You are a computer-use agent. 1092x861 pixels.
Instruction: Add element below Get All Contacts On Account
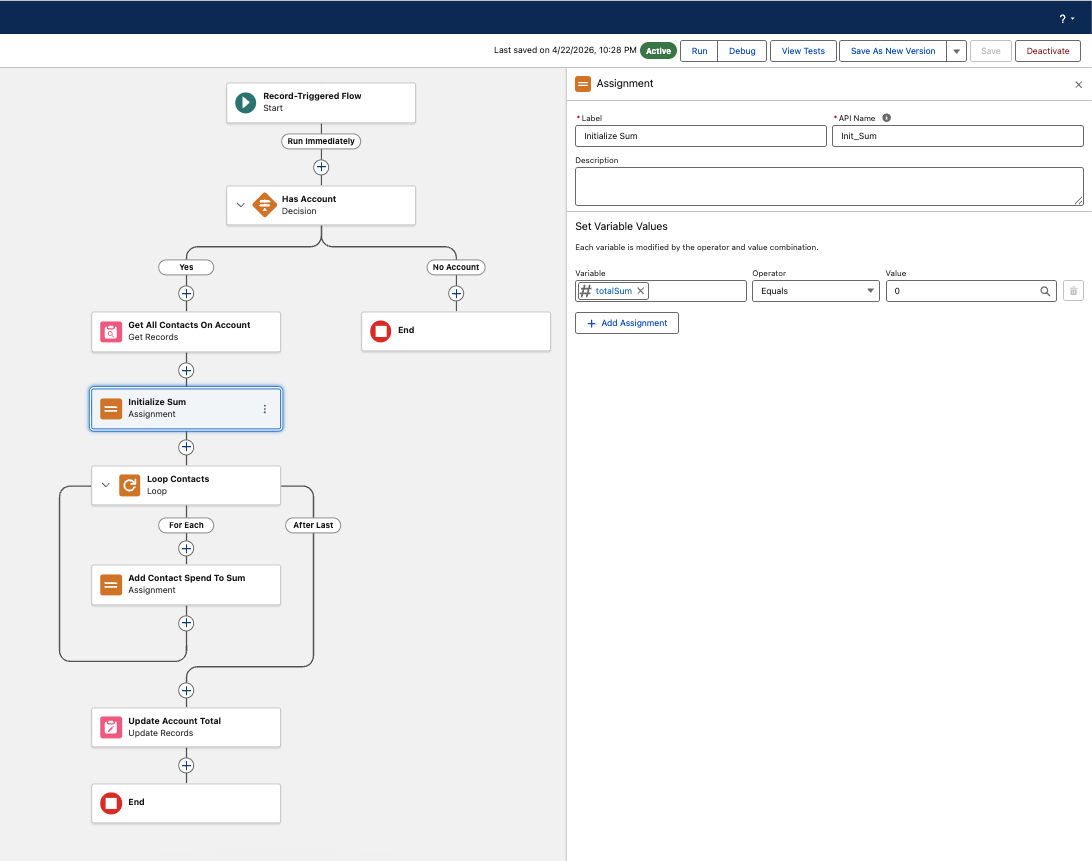click(186, 371)
